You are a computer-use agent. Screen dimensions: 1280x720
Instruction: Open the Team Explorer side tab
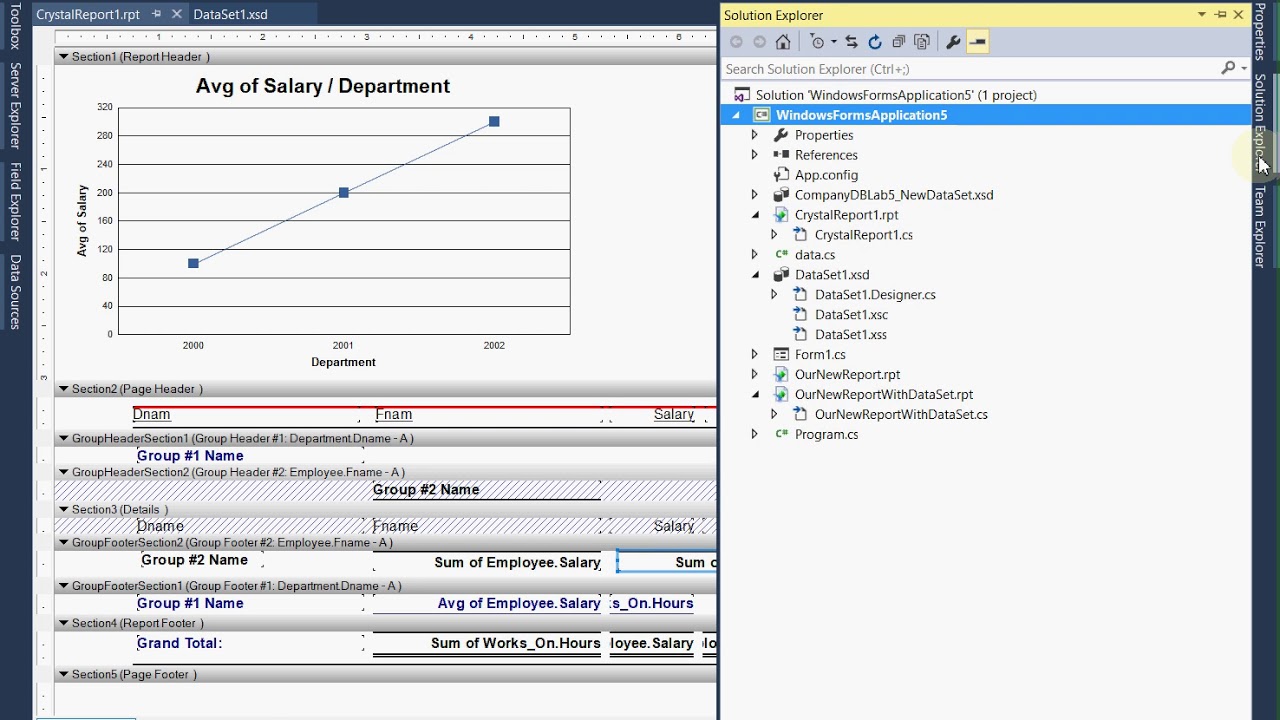click(1260, 226)
